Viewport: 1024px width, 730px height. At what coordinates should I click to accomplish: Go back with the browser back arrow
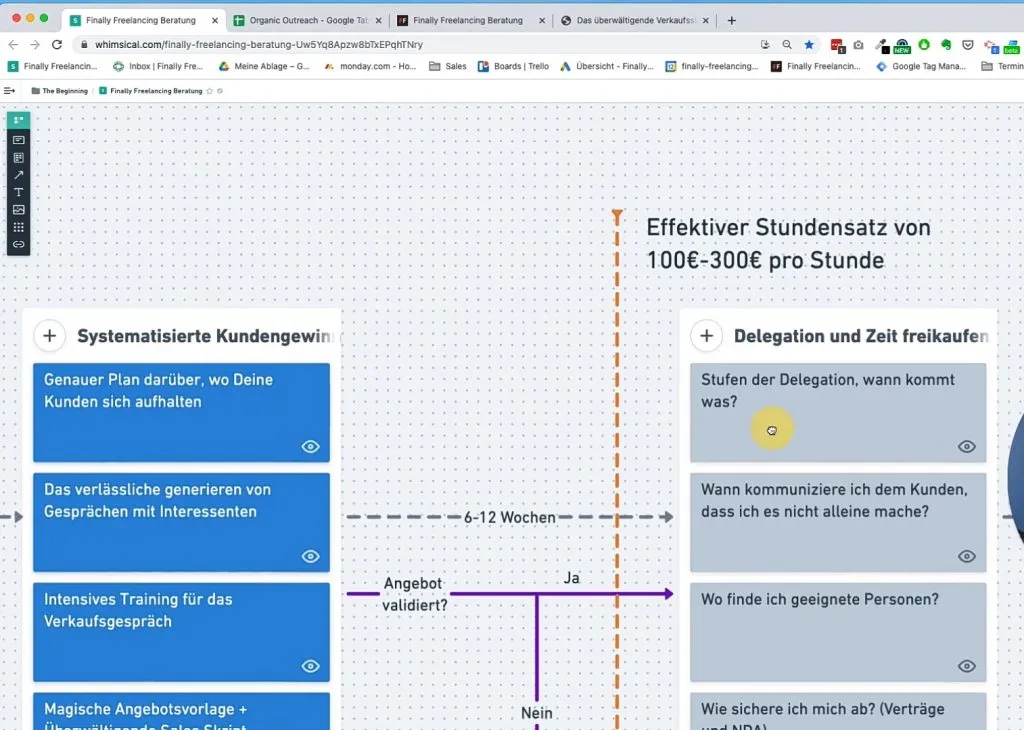[x=13, y=44]
